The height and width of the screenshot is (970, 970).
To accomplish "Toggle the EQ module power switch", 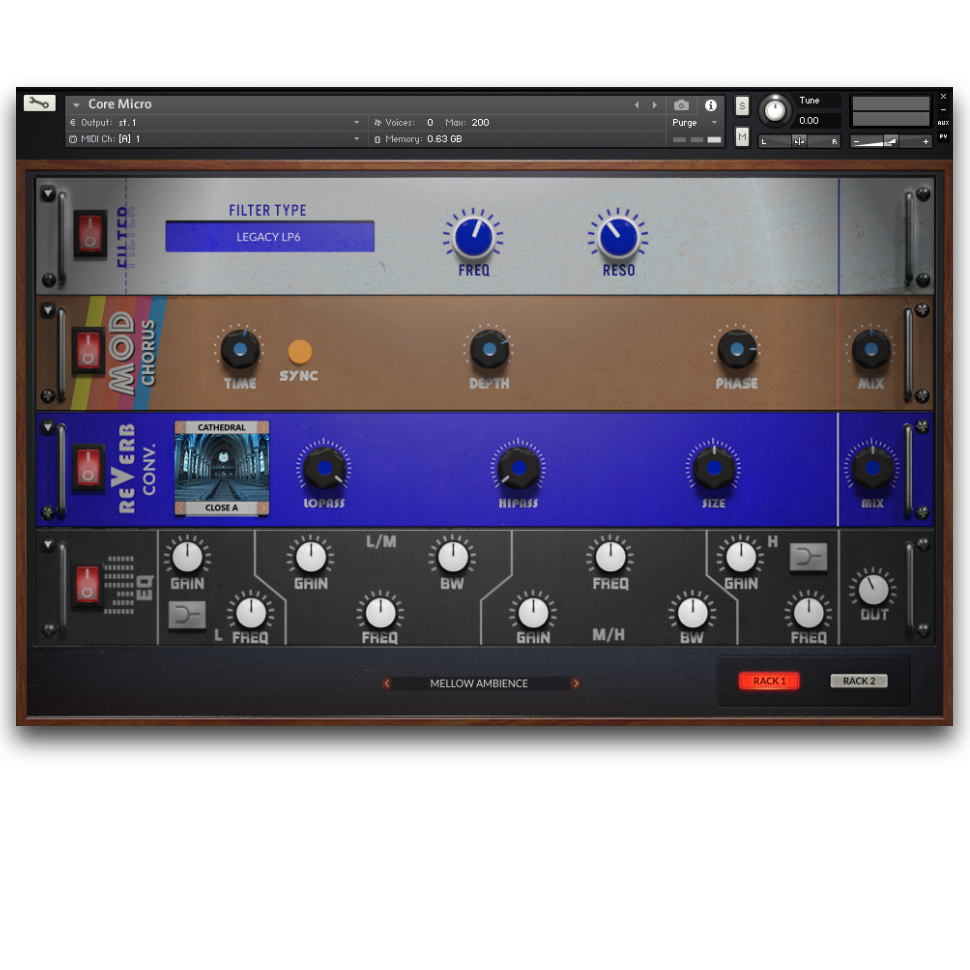I will [88, 585].
